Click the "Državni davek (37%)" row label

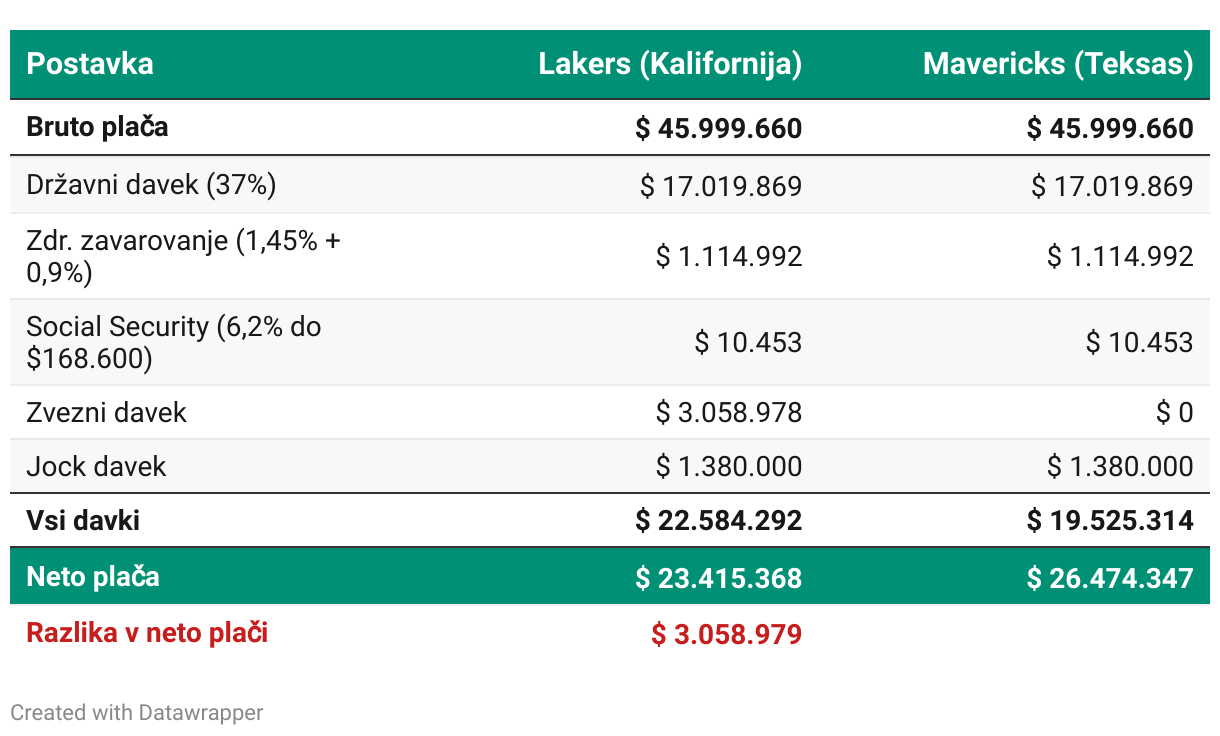coord(151,185)
